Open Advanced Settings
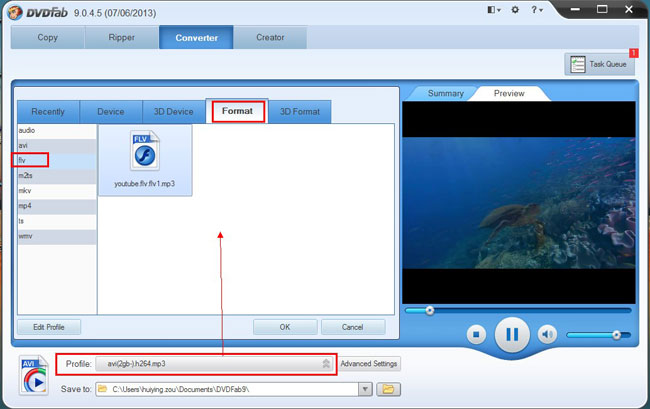 [369, 364]
